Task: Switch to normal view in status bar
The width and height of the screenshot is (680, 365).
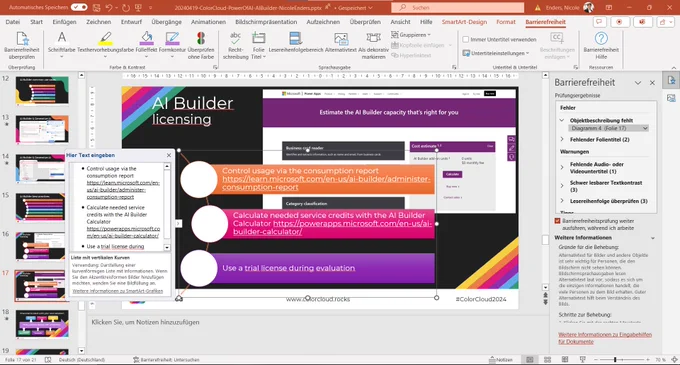Action: (x=530, y=360)
